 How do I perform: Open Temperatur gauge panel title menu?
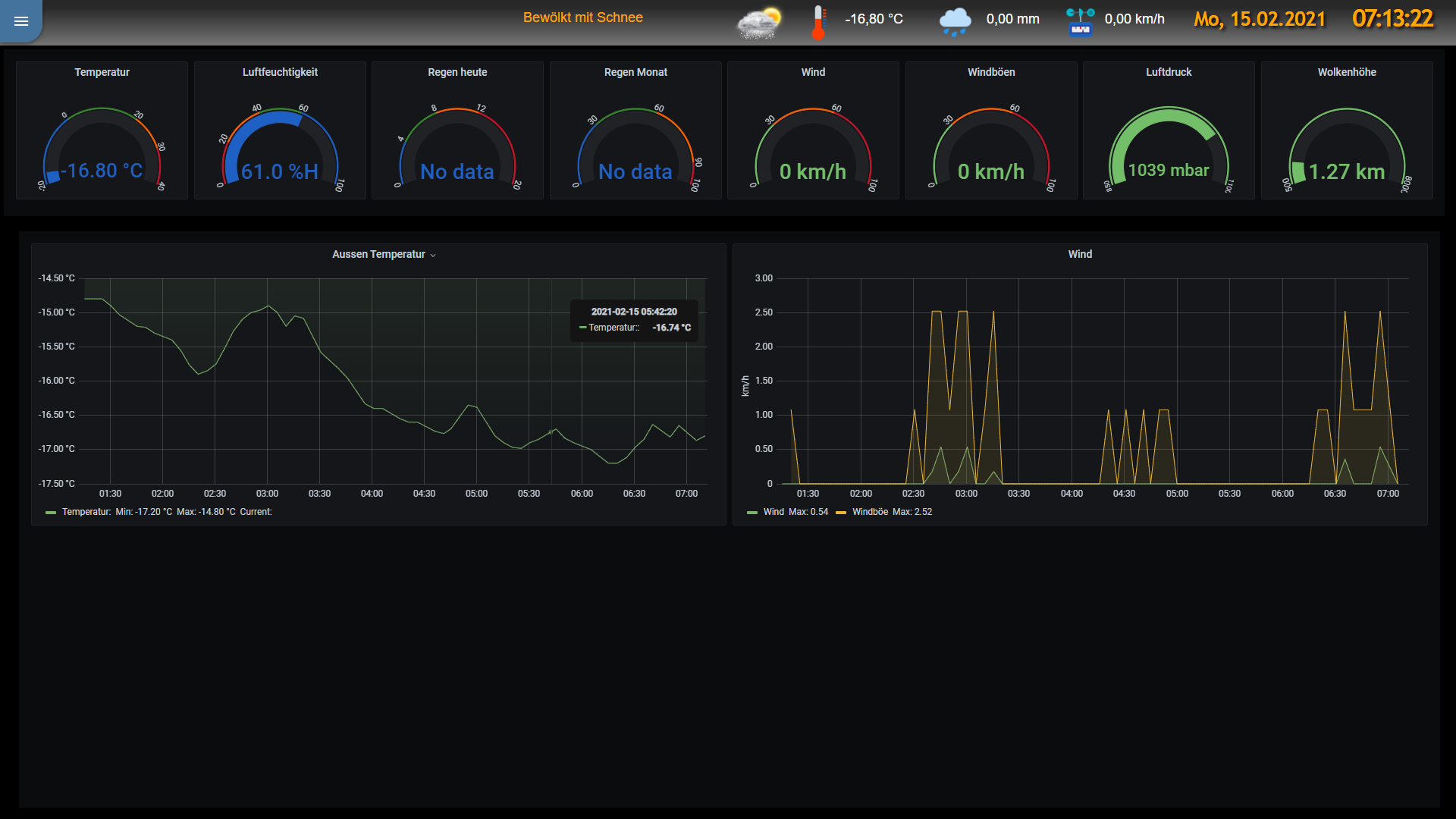point(102,72)
